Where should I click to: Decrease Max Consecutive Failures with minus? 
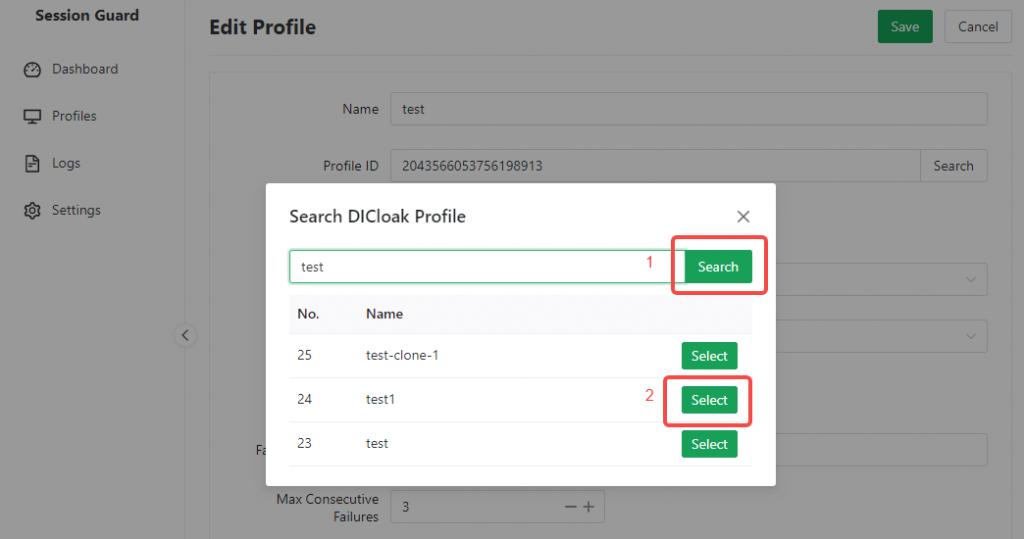[571, 507]
